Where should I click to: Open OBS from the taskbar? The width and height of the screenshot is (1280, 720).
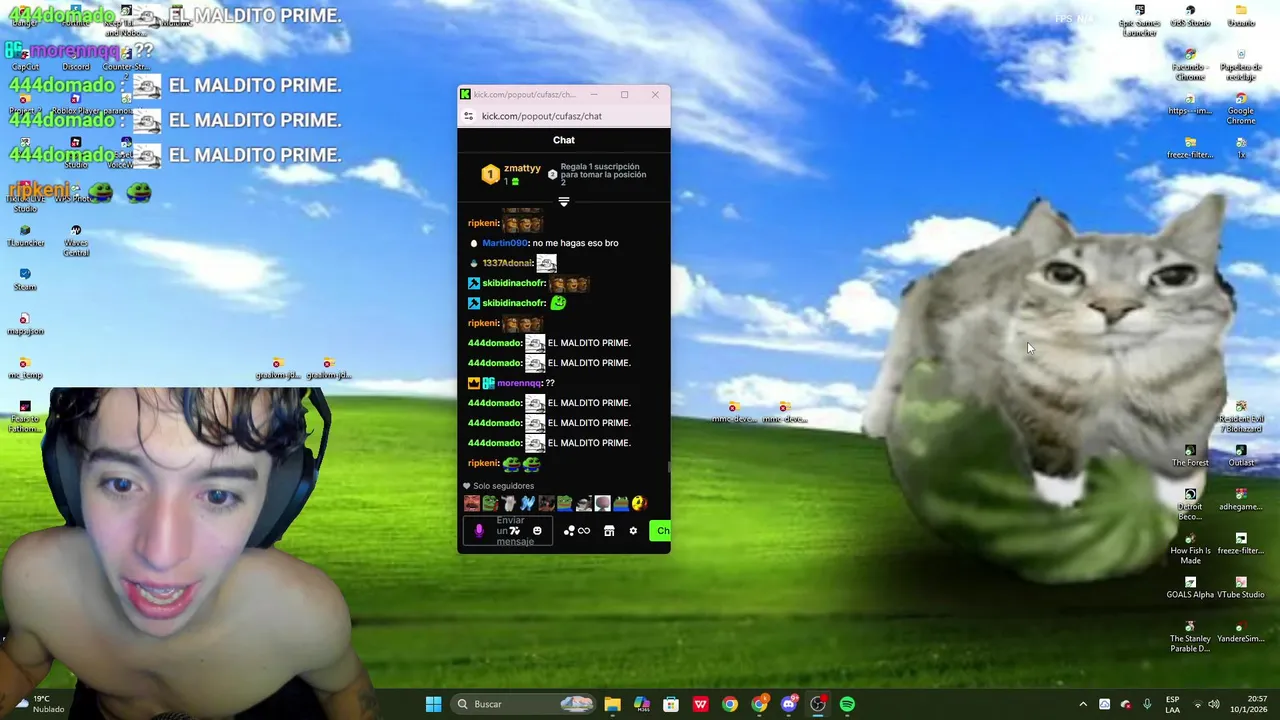818,704
